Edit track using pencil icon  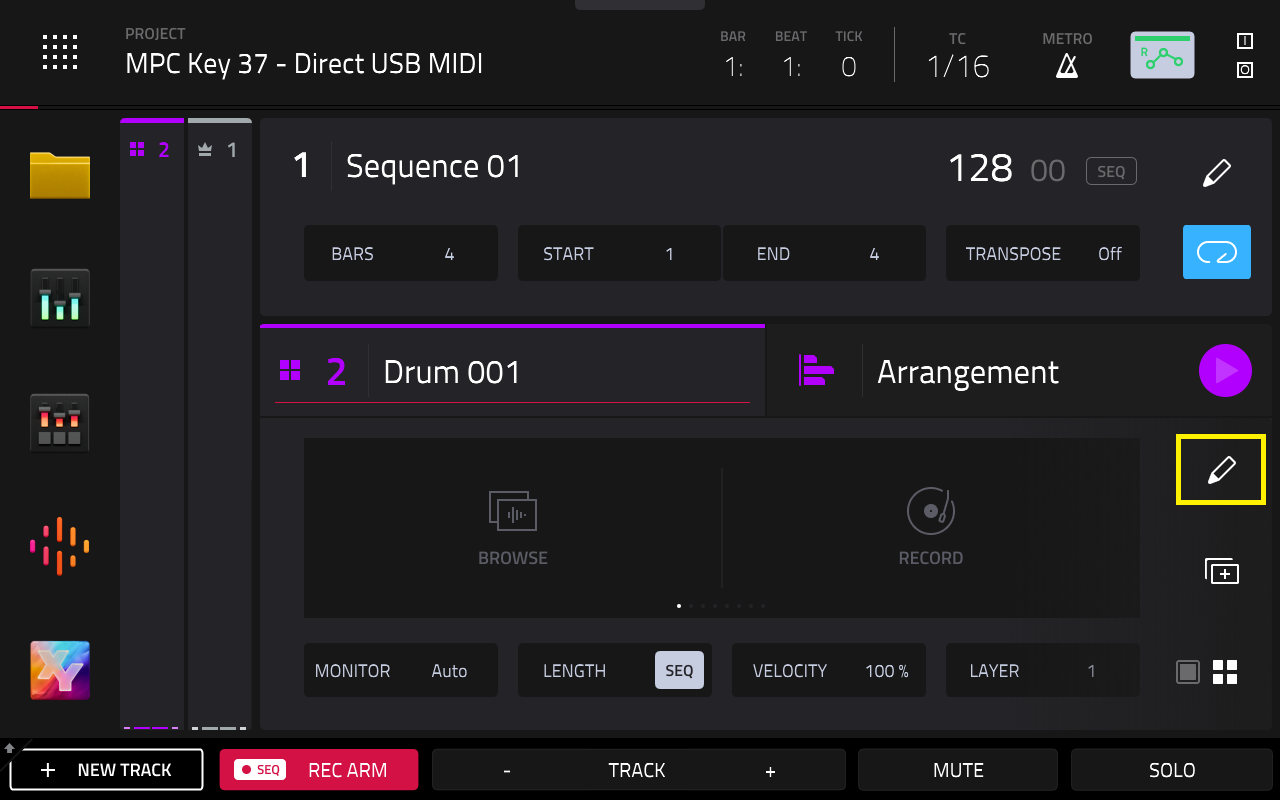(x=1221, y=469)
